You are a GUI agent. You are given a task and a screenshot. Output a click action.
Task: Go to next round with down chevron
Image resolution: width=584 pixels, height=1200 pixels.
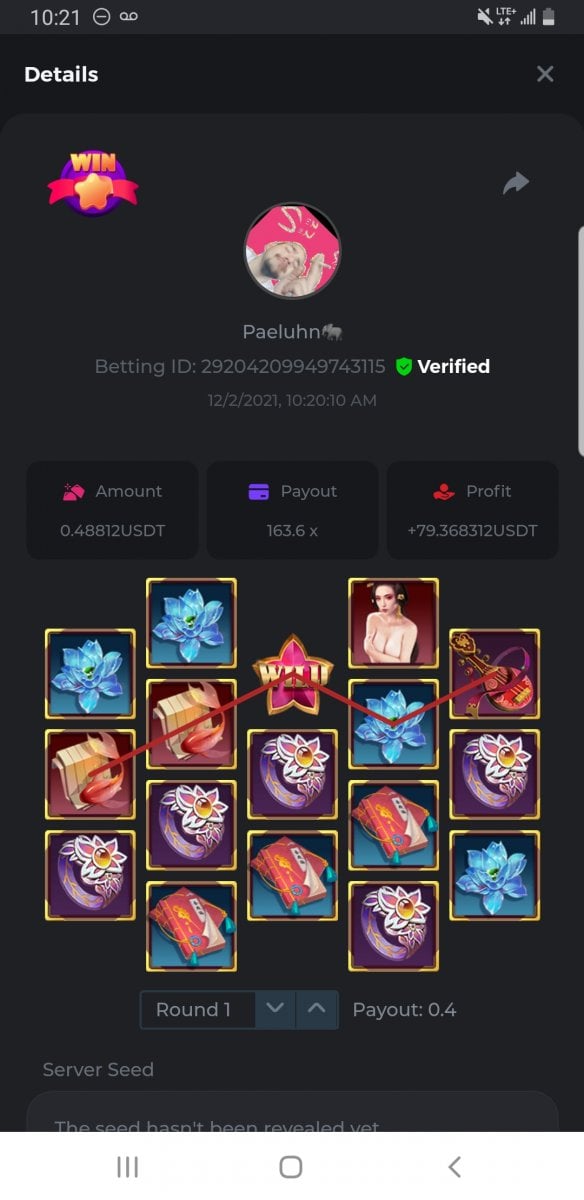click(x=277, y=1009)
